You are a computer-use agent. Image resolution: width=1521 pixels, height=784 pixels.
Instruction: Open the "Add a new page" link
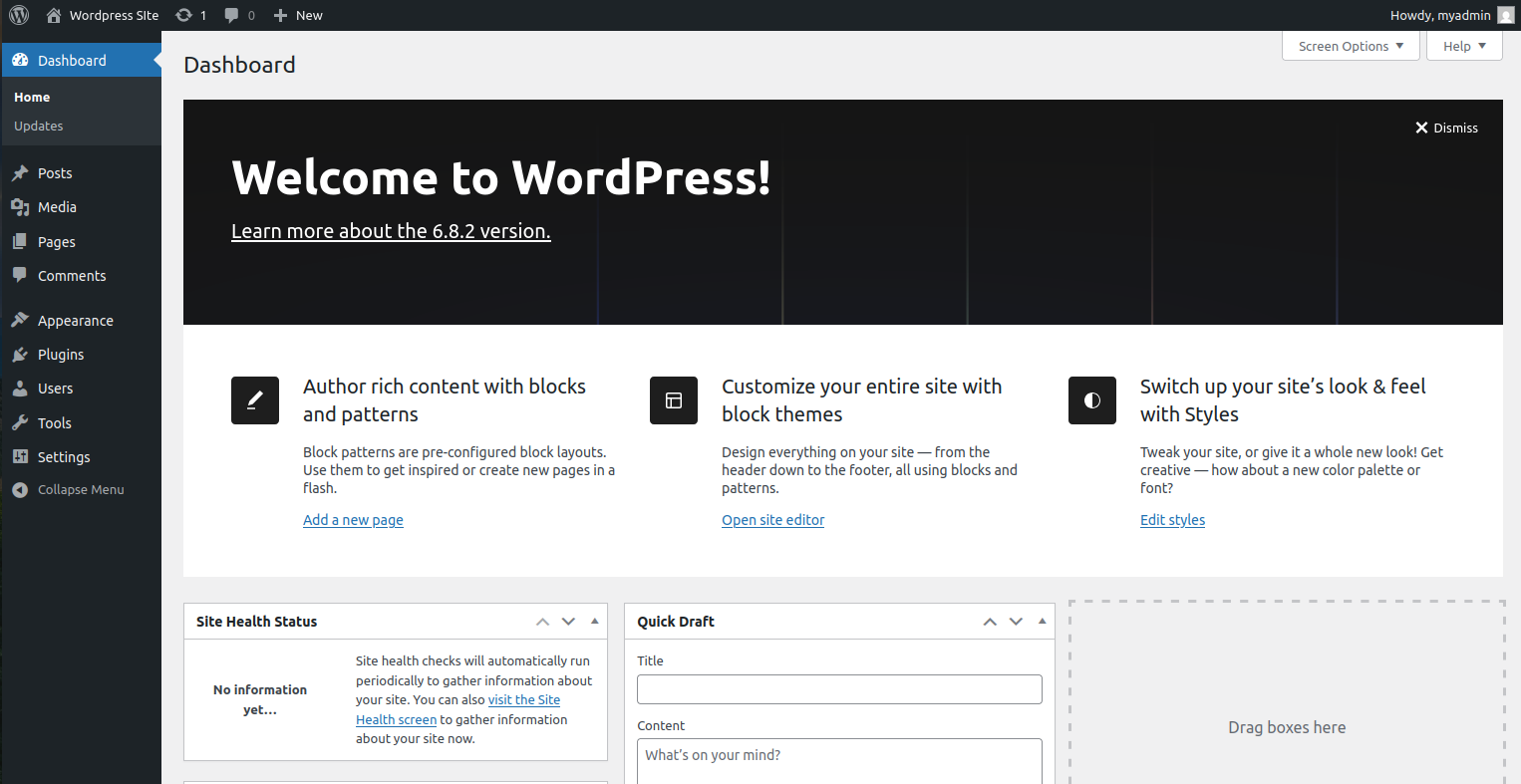coord(353,520)
